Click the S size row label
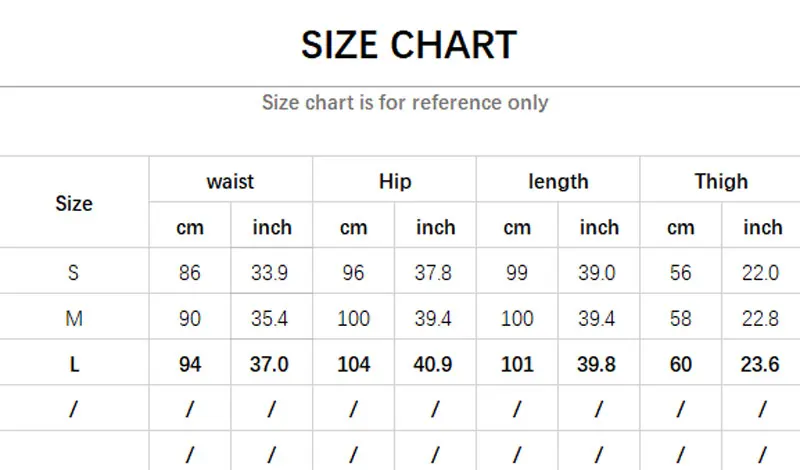The height and width of the screenshot is (470, 800). click(x=74, y=272)
